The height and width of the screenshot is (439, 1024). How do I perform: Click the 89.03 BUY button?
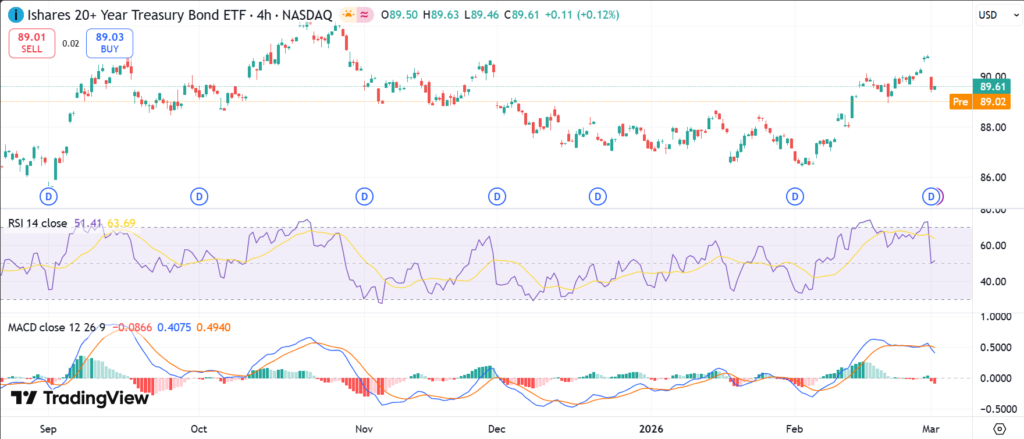pos(110,43)
